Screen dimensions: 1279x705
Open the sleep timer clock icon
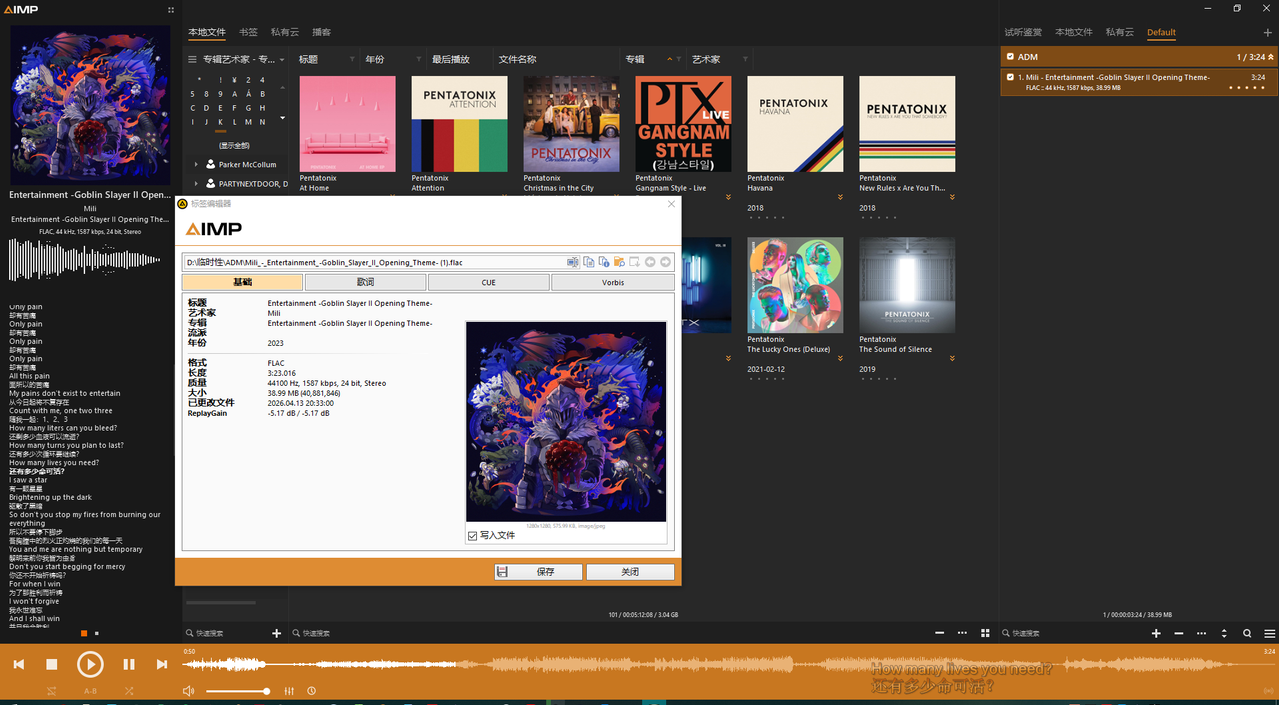(x=311, y=691)
